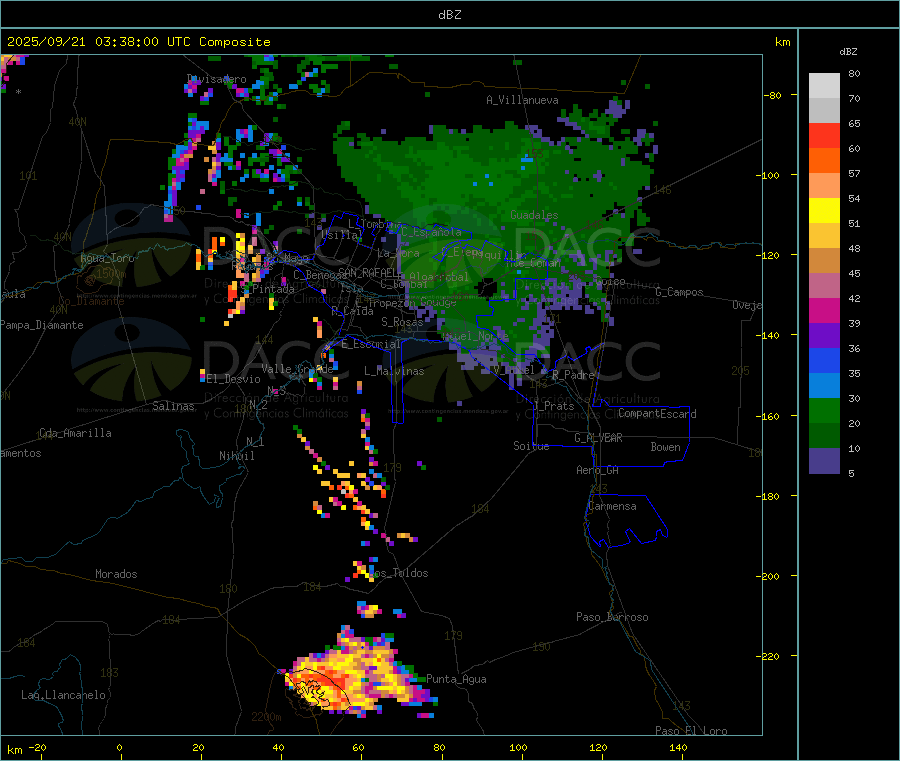Click the Guadales map label
The height and width of the screenshot is (761, 900).
[x=534, y=215]
